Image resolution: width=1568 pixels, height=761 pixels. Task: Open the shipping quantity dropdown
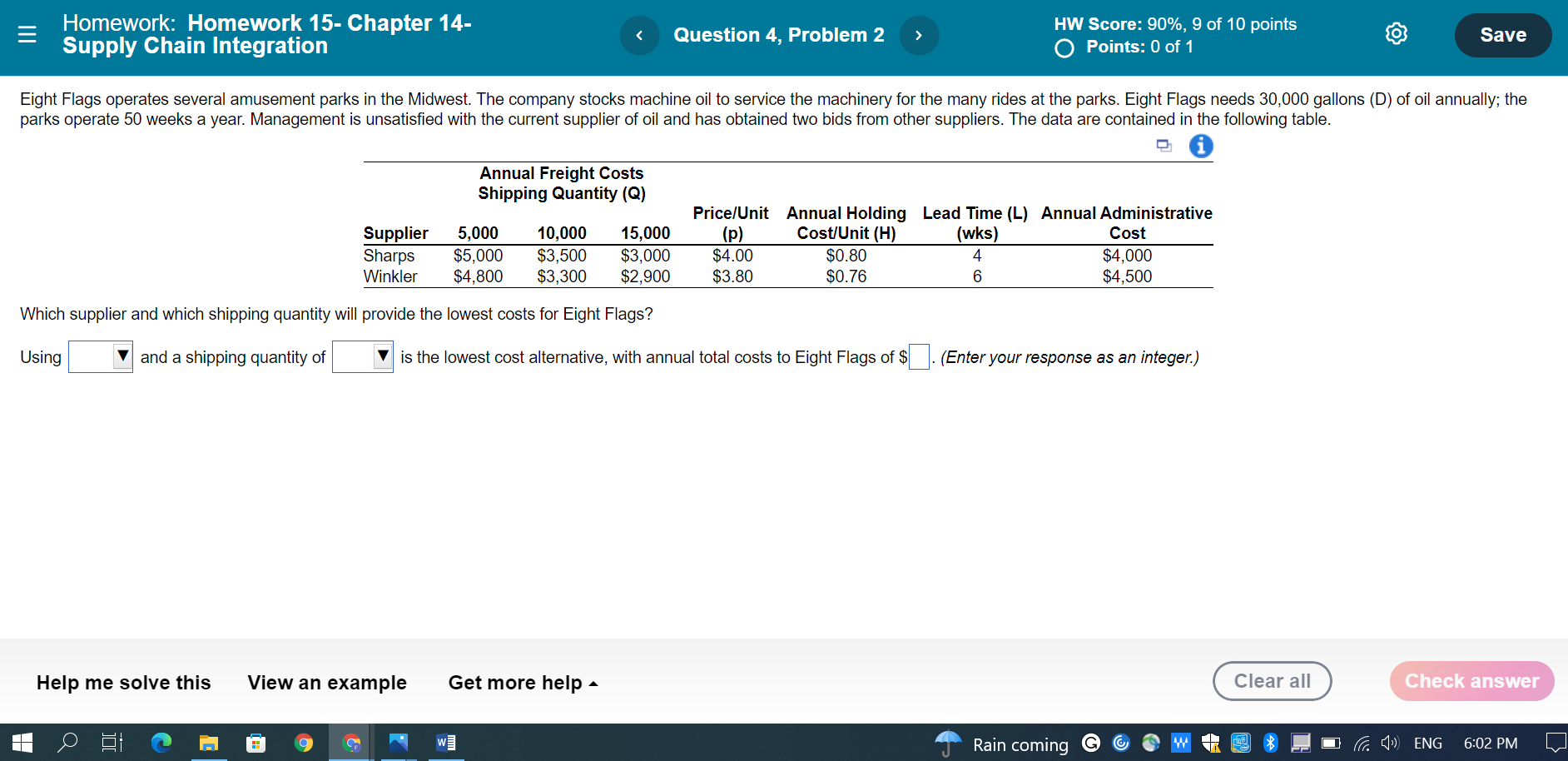point(362,357)
